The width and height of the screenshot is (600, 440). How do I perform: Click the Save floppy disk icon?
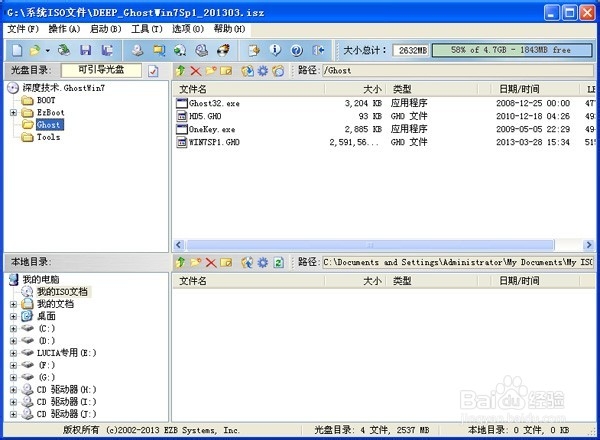click(x=86, y=50)
